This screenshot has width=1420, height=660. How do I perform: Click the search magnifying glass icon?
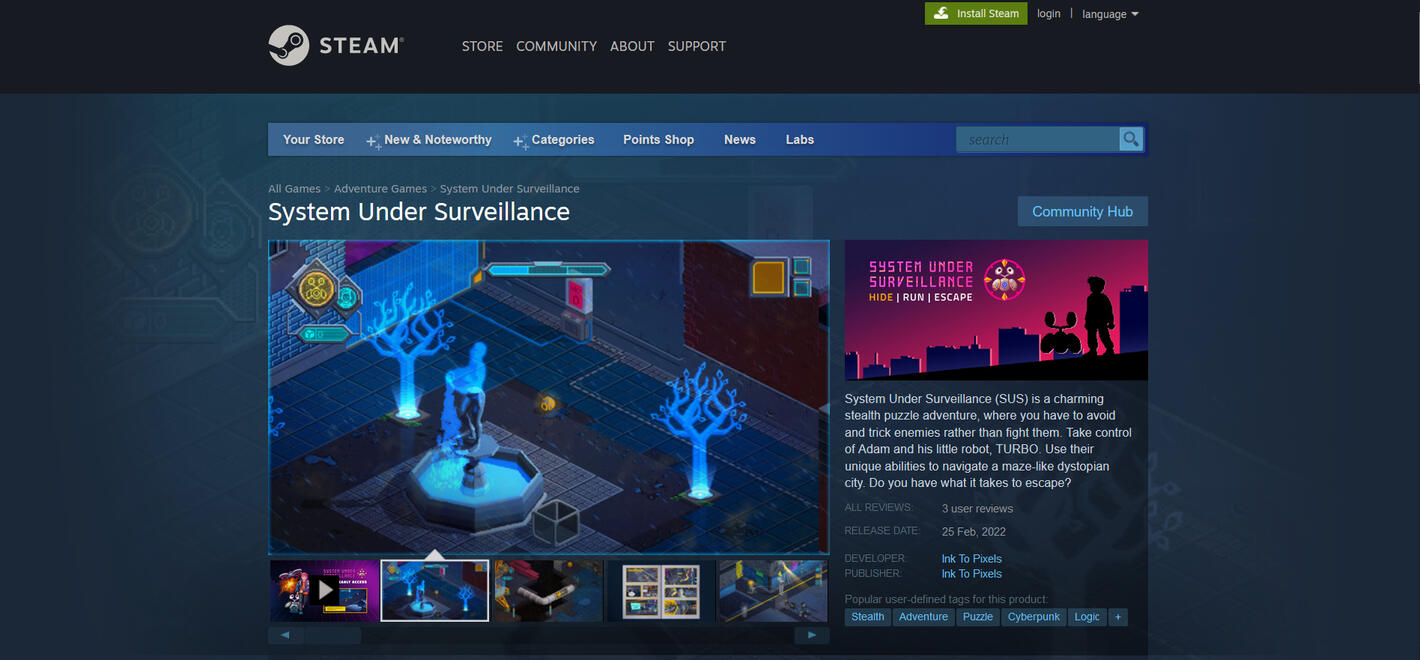click(x=1130, y=139)
